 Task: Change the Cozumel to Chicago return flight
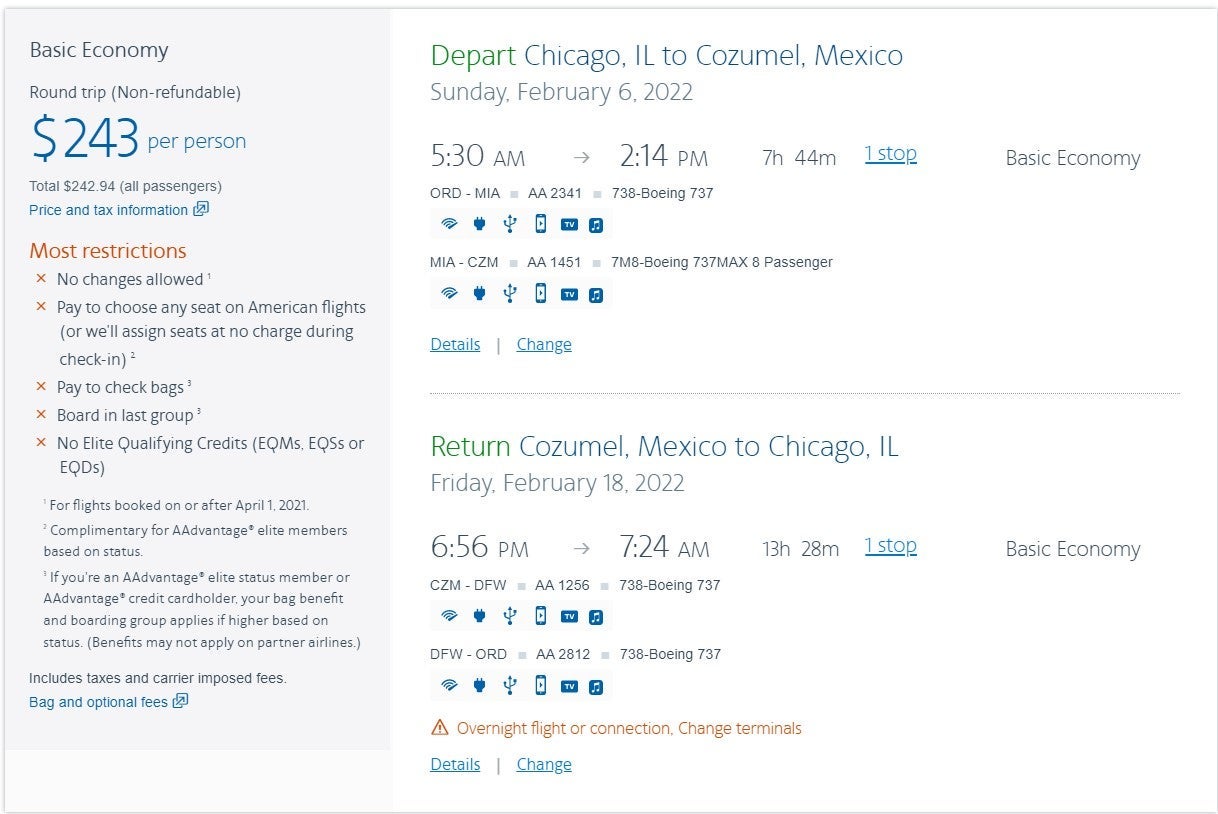[x=544, y=764]
